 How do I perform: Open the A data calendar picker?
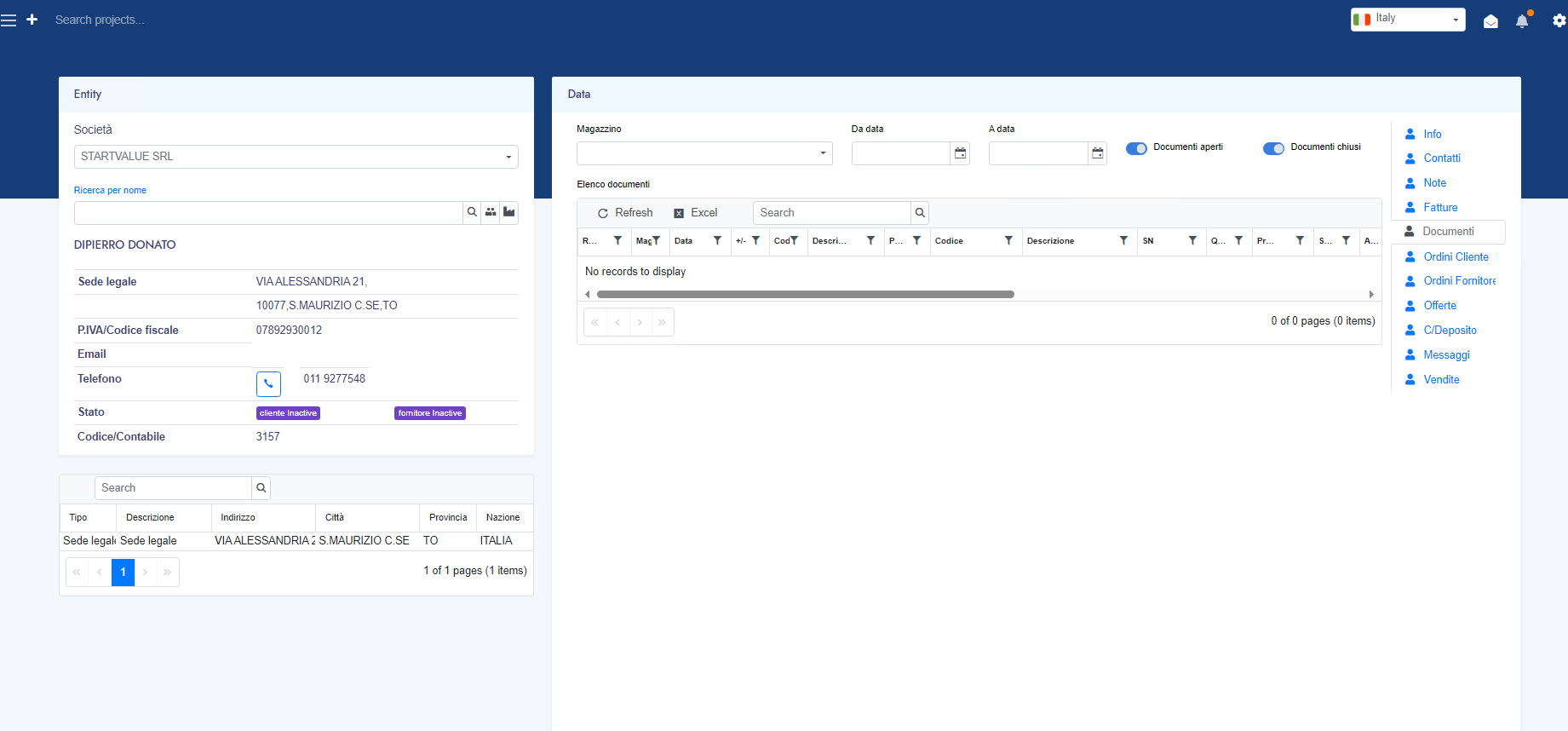coord(1098,153)
